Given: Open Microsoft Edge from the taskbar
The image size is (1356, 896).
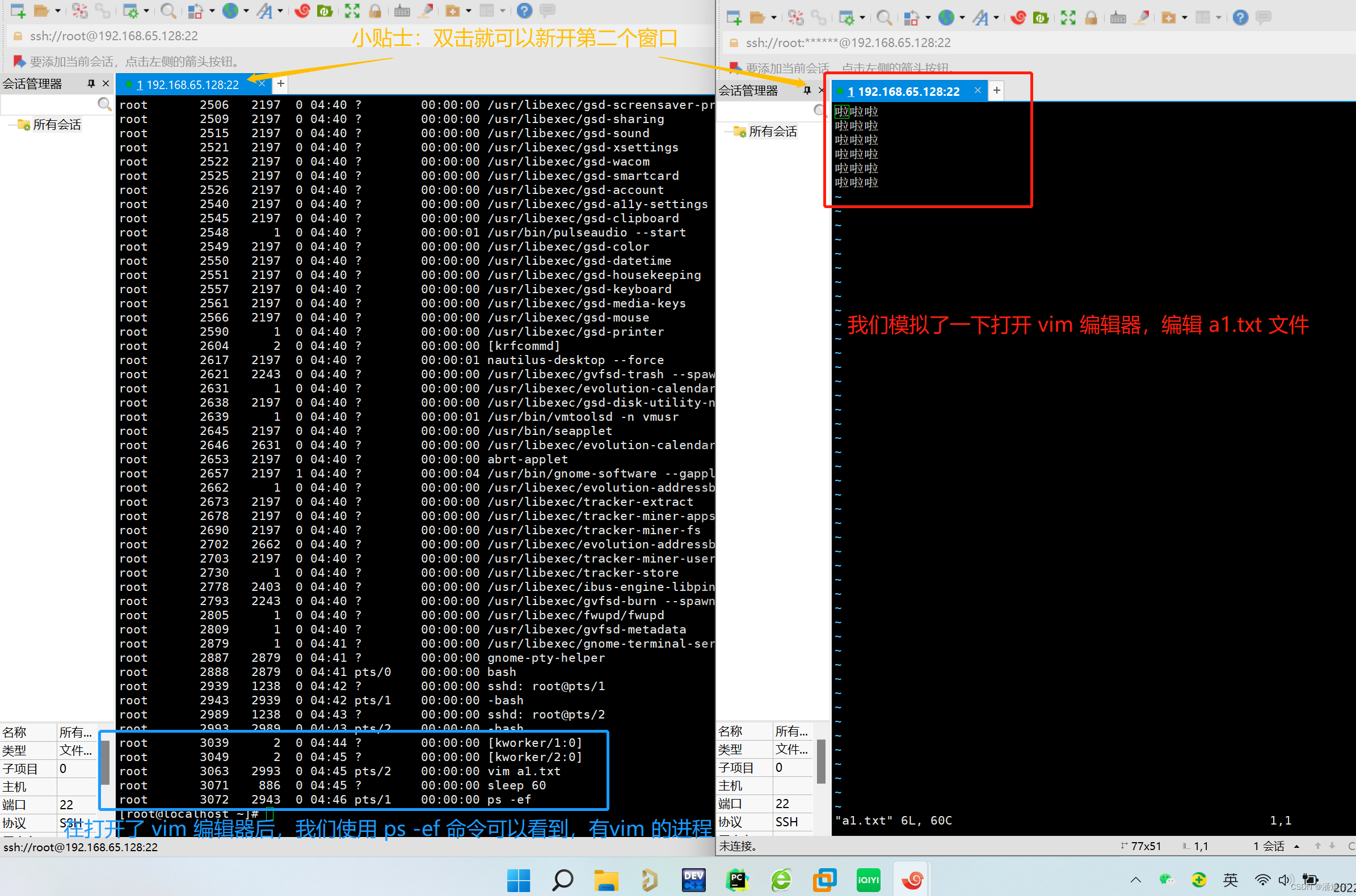Looking at the screenshot, I should 781,880.
